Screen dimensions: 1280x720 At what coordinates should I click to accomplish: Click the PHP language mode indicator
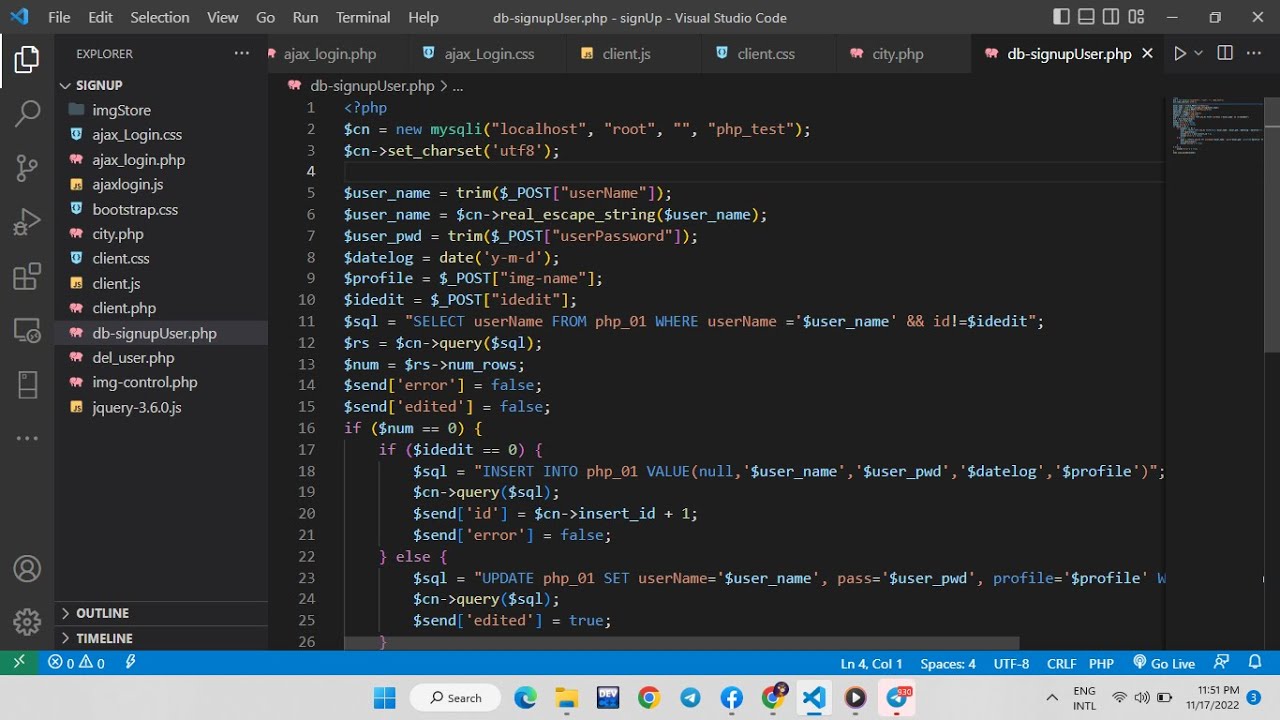point(1101,663)
